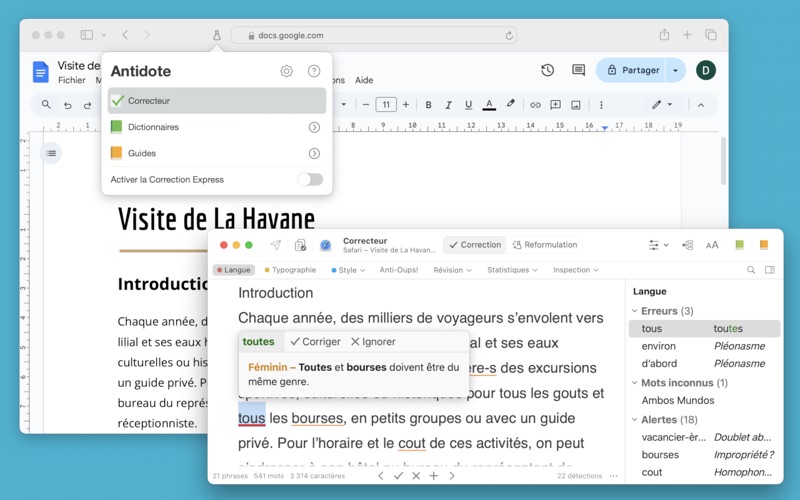Image resolution: width=800 pixels, height=500 pixels.
Task: Open Antidote help question mark icon
Action: click(x=314, y=71)
